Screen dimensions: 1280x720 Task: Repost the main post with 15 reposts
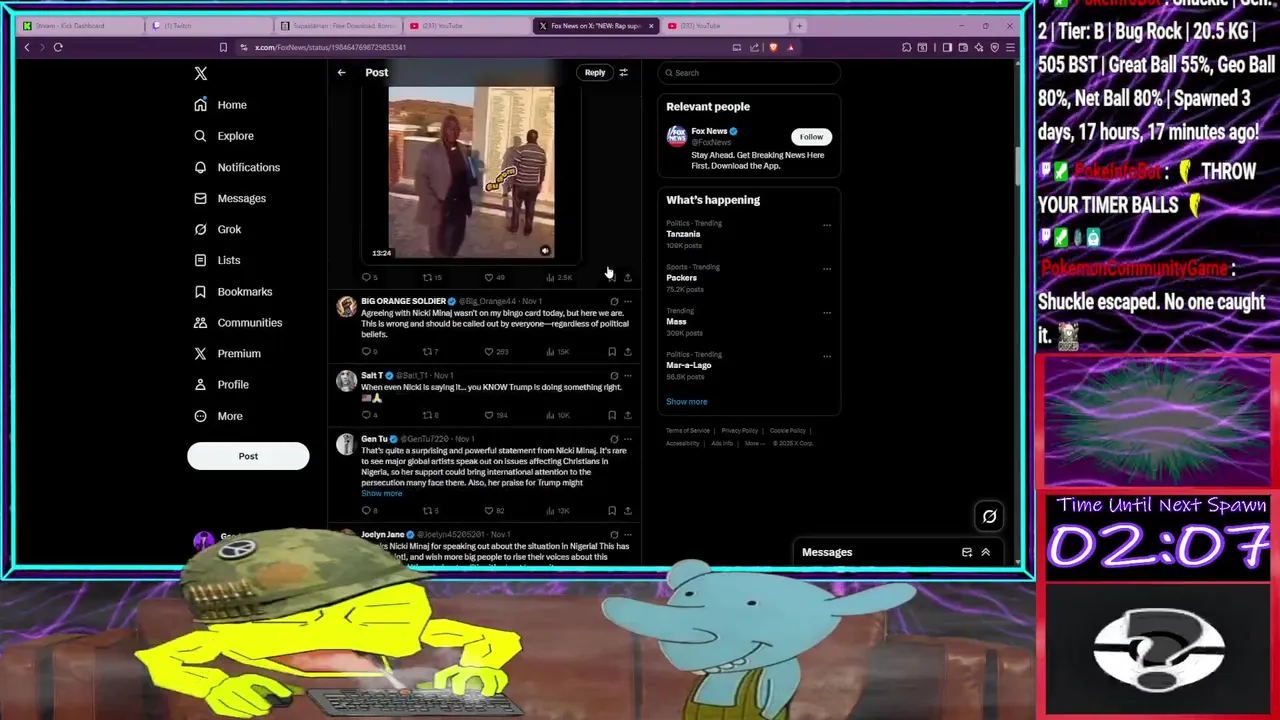(431, 277)
